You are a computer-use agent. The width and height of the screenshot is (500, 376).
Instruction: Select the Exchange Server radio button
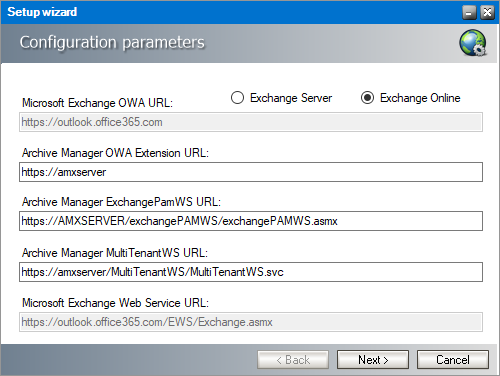coord(237,98)
